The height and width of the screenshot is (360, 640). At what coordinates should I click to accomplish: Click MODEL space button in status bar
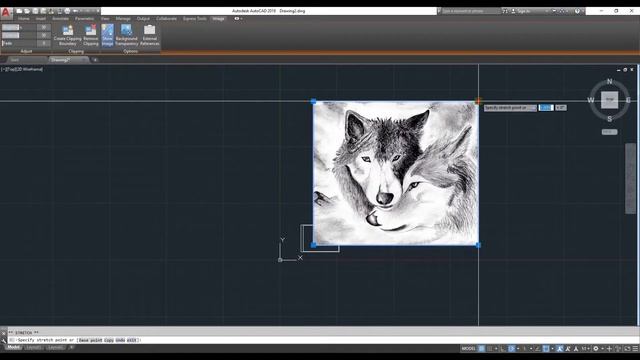coord(468,349)
